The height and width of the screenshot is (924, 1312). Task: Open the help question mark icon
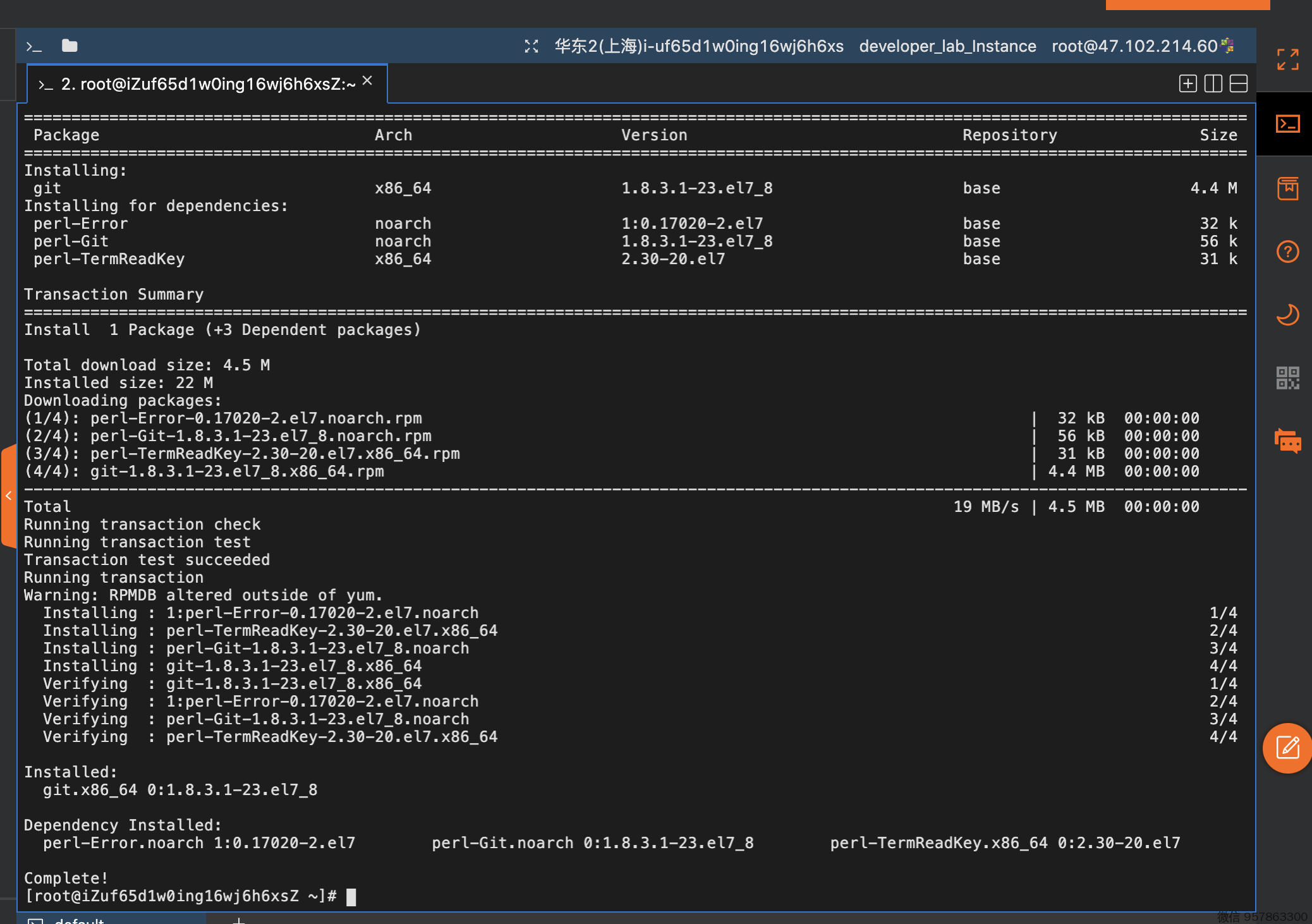point(1287,252)
